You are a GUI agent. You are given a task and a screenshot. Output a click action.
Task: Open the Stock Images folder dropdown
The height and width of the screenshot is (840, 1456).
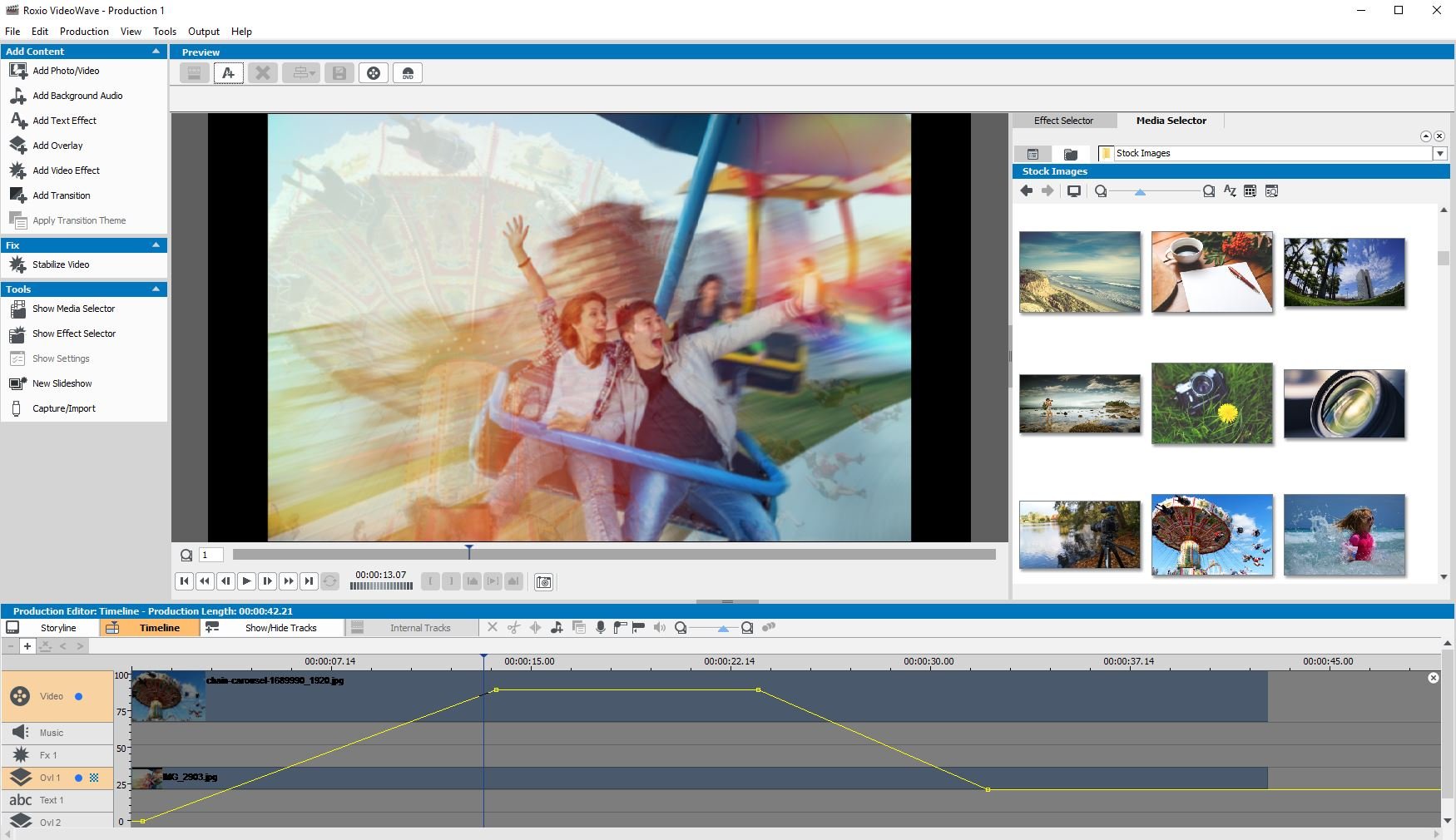pos(1440,153)
